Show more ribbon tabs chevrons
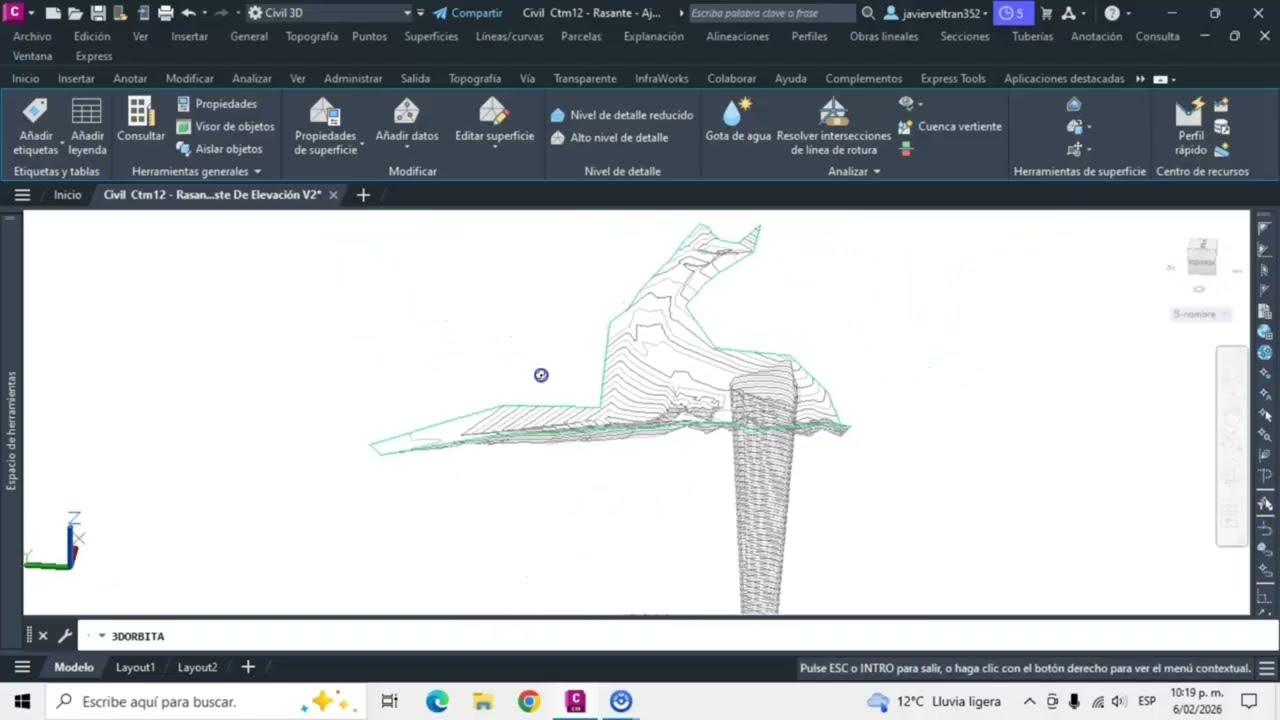1280x720 pixels. pos(1140,78)
